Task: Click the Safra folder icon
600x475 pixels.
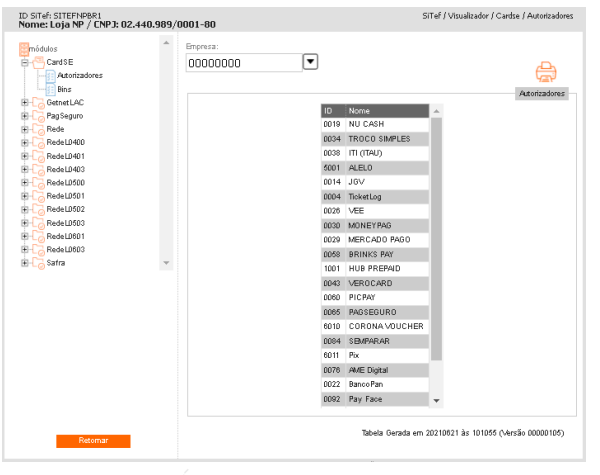Action: [37, 263]
